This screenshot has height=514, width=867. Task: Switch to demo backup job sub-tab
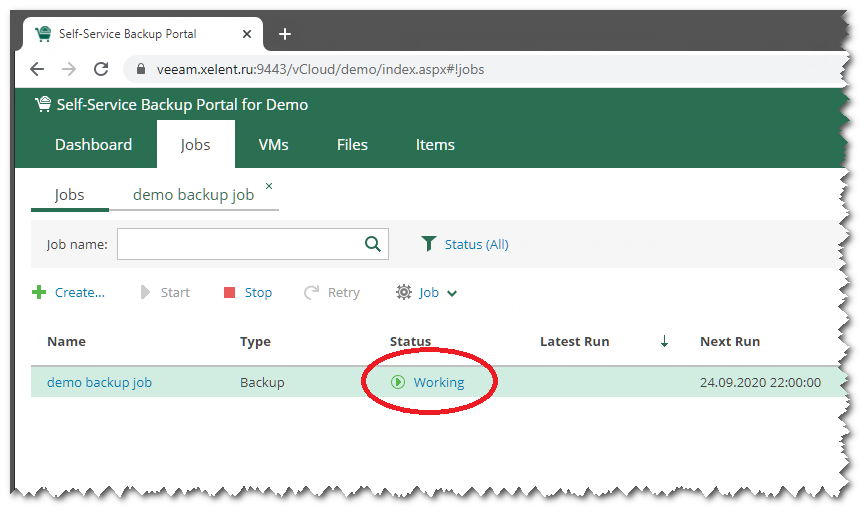pos(193,195)
